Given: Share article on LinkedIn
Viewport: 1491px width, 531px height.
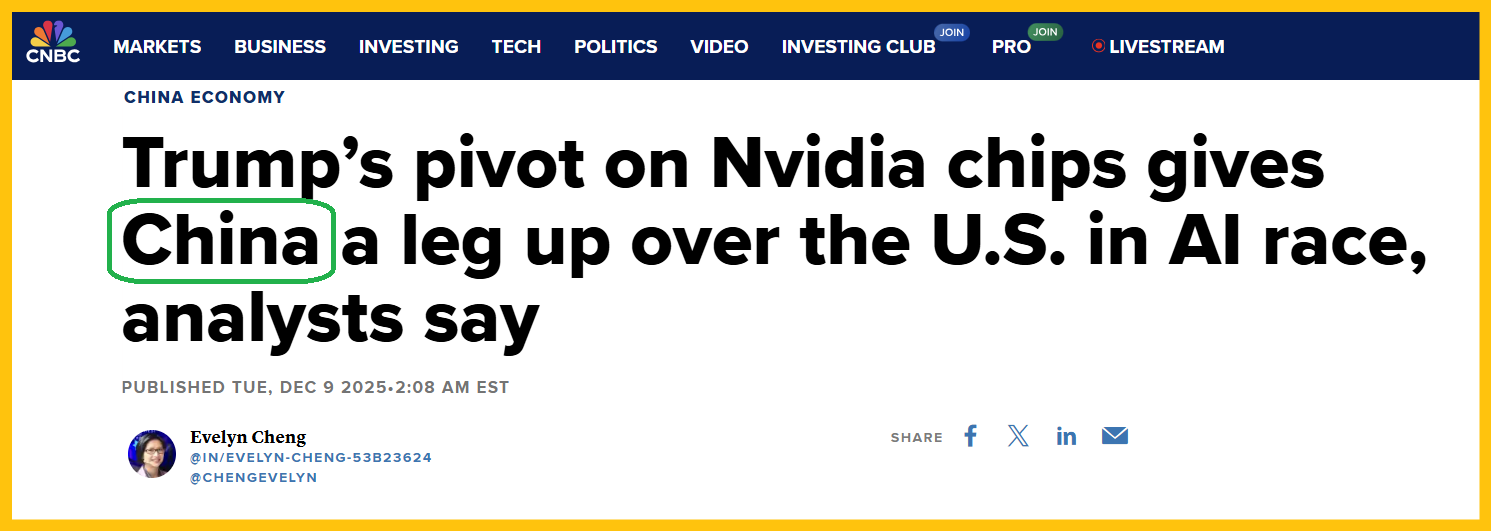Looking at the screenshot, I should coord(1066,437).
